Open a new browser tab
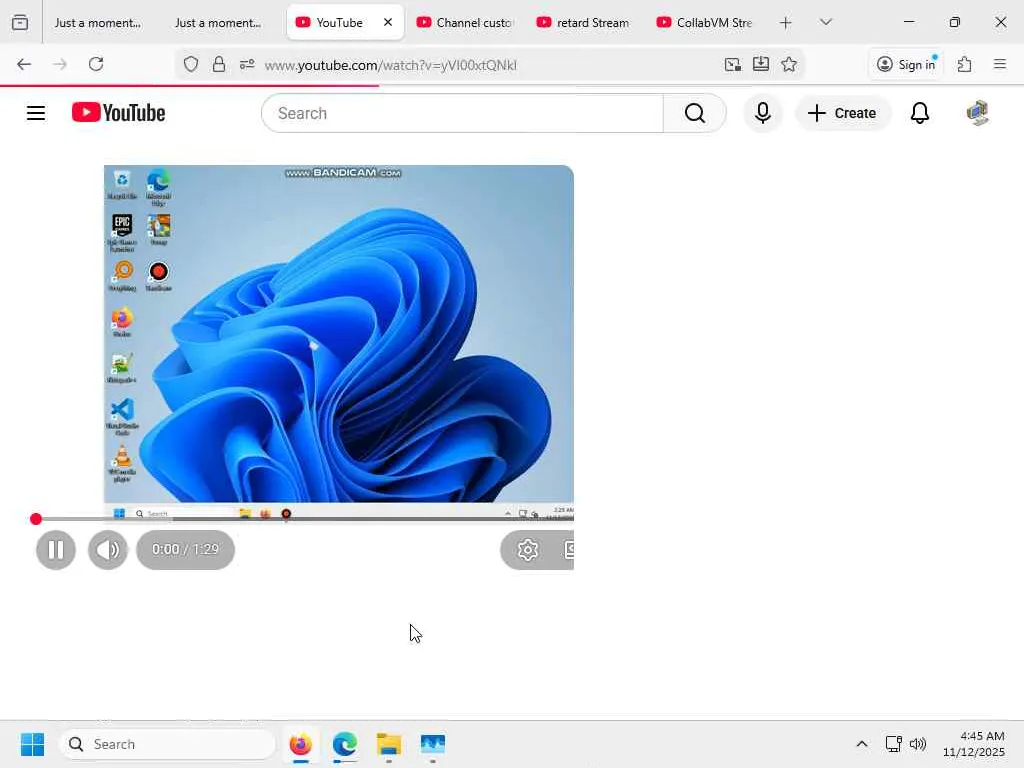 tap(786, 23)
